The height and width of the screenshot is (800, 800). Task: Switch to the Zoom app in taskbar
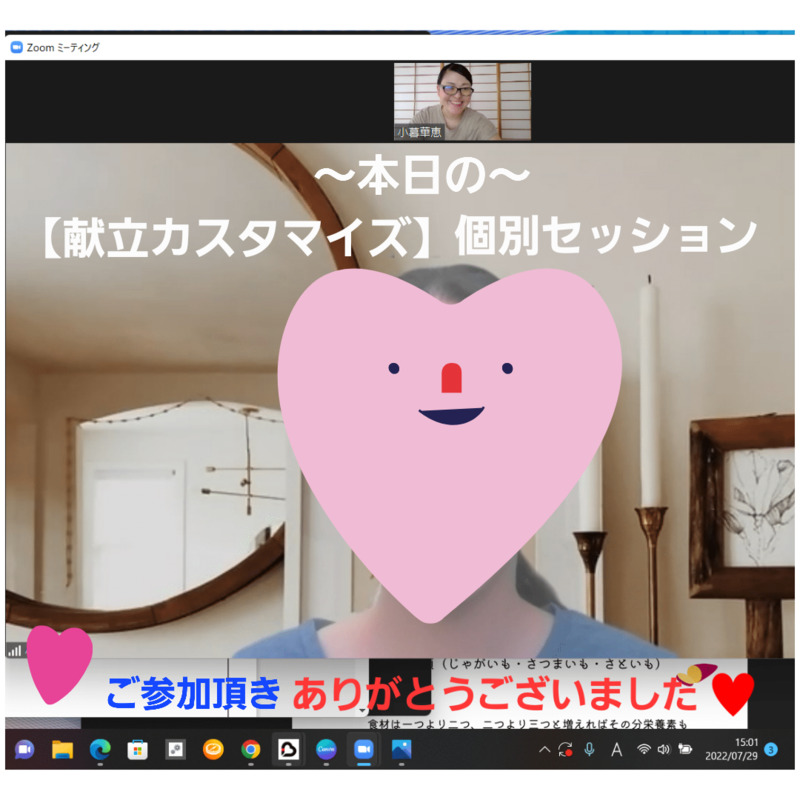coord(364,749)
